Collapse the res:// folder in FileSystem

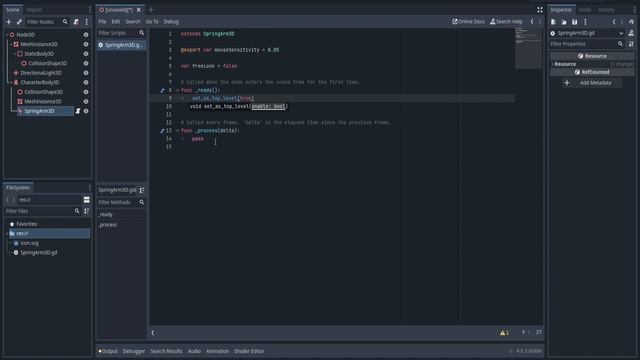[7, 233]
